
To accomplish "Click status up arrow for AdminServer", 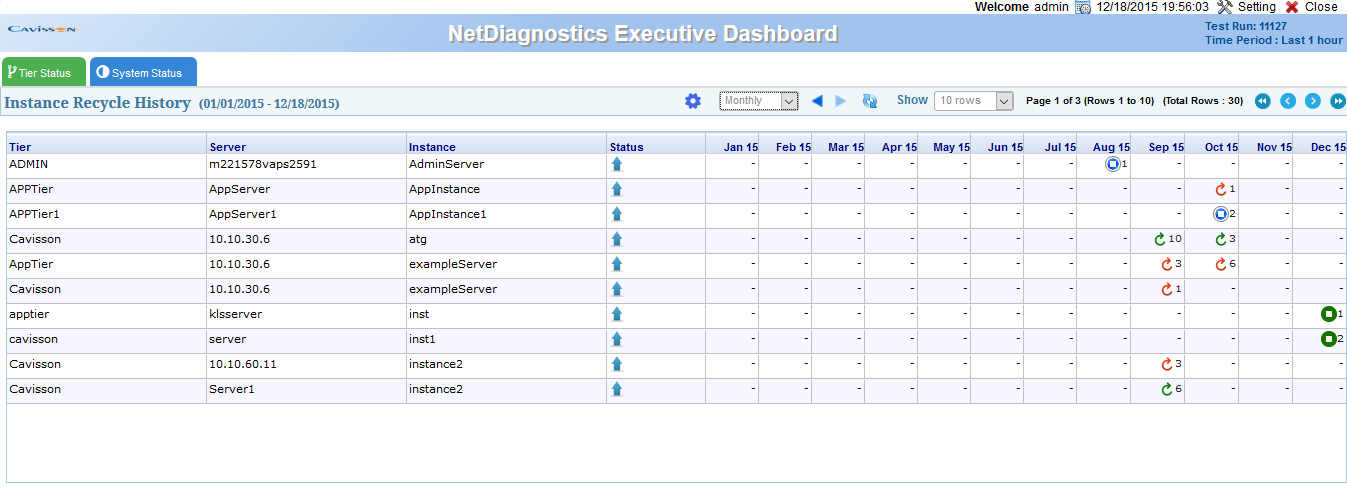I will pyautogui.click(x=617, y=164).
